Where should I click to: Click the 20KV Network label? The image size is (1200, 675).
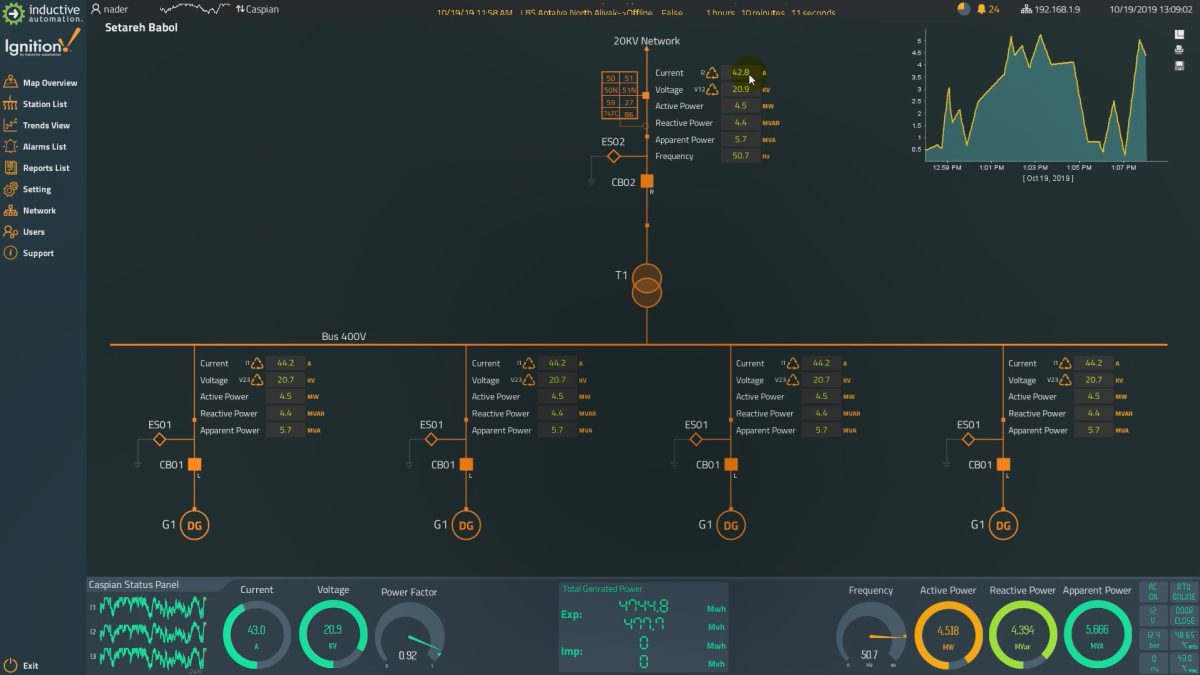click(x=647, y=41)
